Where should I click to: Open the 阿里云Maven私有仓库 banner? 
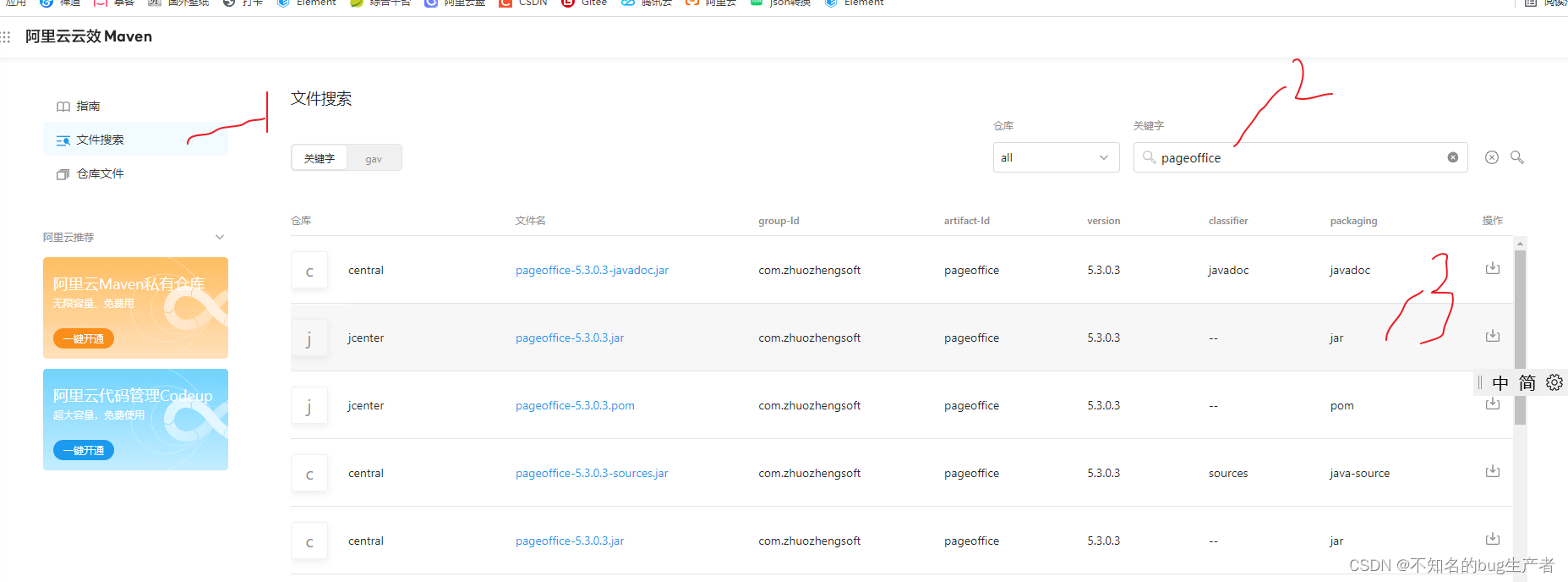click(x=135, y=308)
